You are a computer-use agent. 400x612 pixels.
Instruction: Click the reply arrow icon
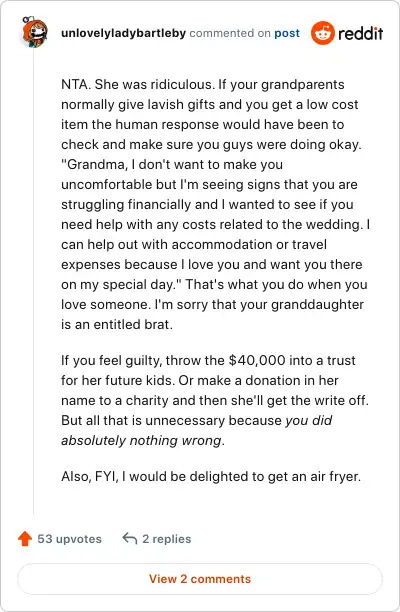tap(130, 539)
